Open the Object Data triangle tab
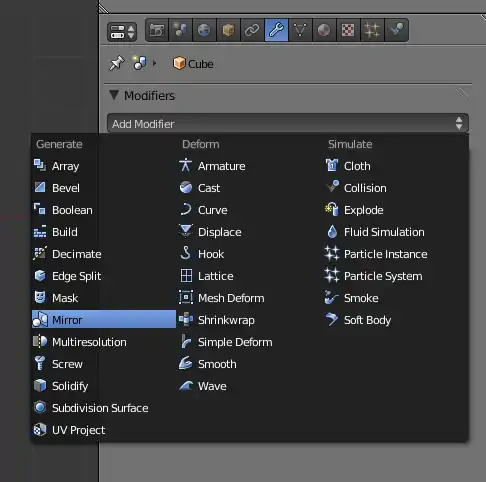This screenshot has height=482, width=486. point(300,30)
